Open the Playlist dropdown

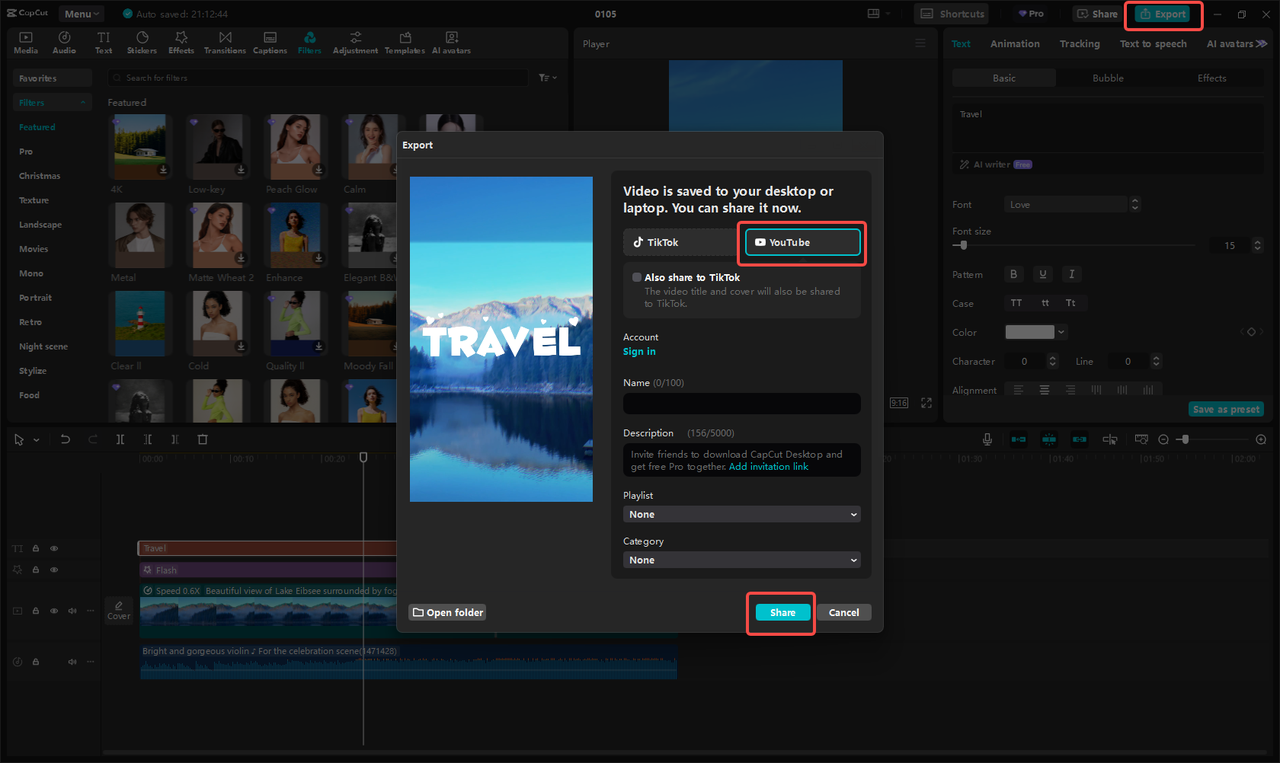point(741,513)
